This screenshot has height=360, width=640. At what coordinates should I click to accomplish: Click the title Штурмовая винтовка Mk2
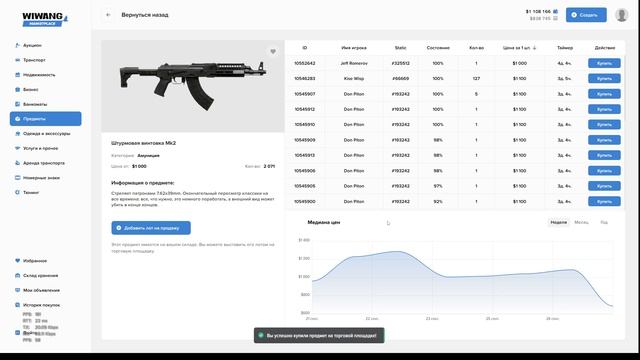pyautogui.click(x=144, y=143)
